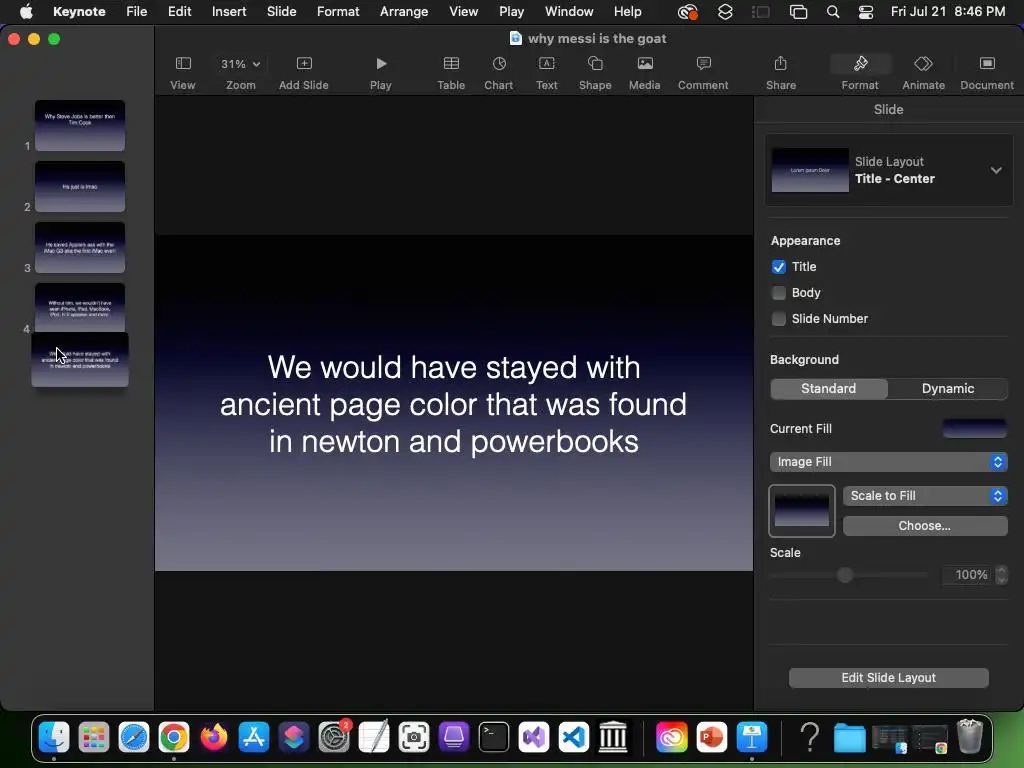
Task: Select slide 2 thumbnail in navigator
Action: point(80,186)
